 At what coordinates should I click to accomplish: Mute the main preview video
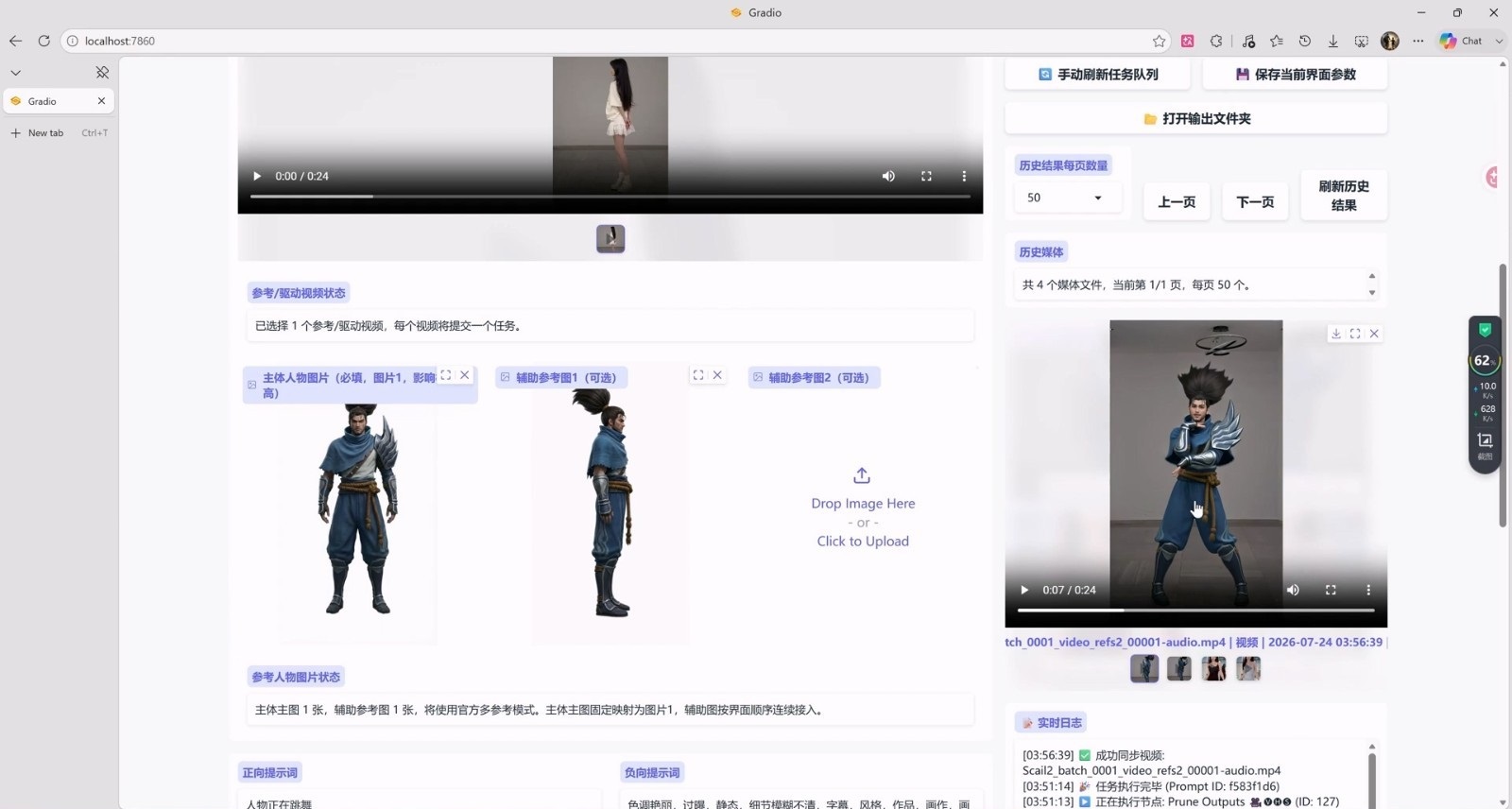(x=888, y=176)
